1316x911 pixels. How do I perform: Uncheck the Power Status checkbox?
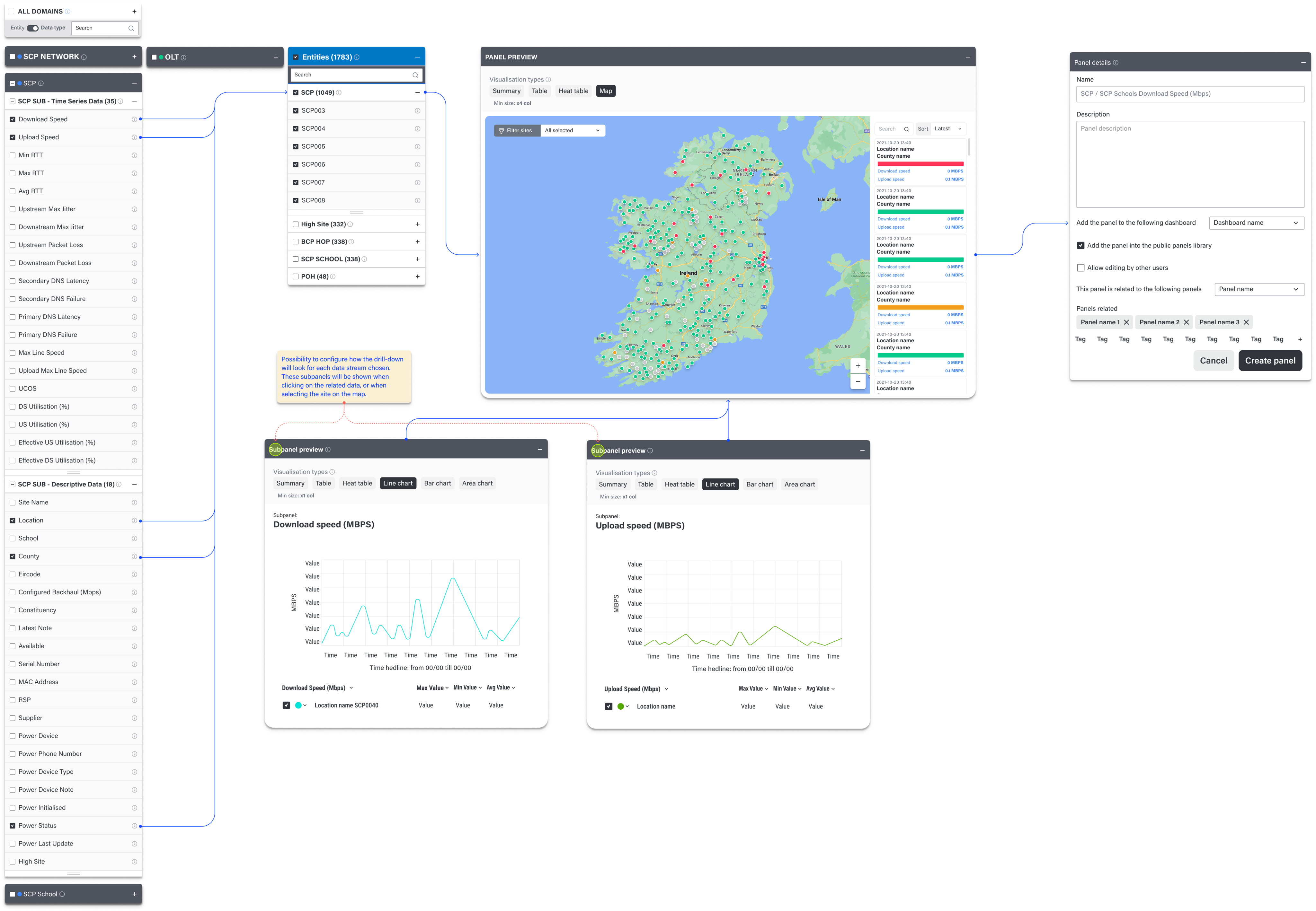(x=13, y=825)
